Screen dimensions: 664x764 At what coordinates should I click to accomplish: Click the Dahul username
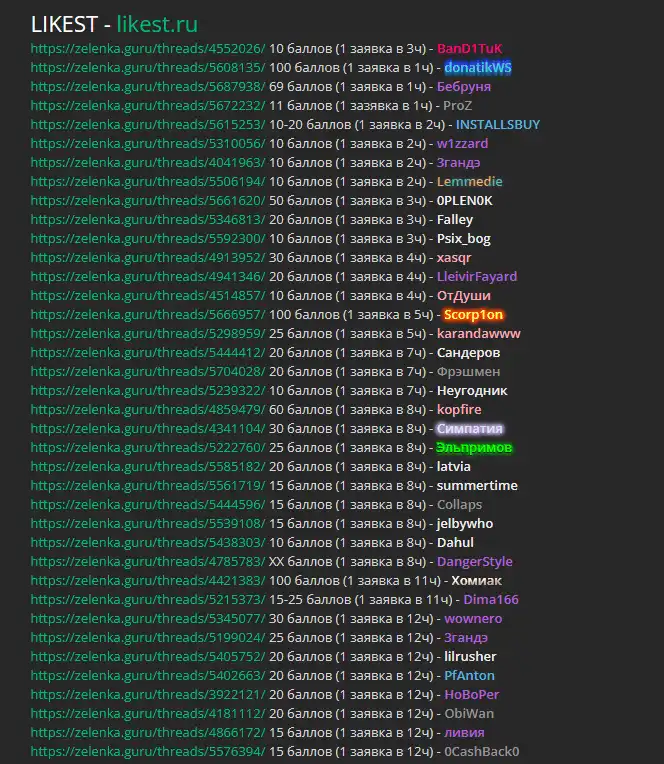pos(455,543)
